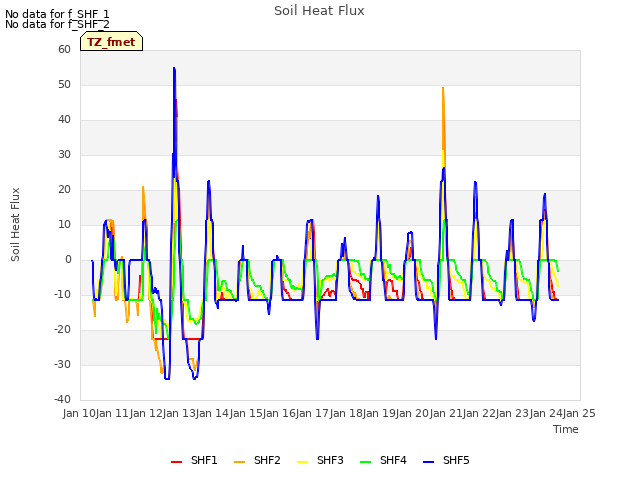Click the red SHF1 legend swatch
This screenshot has height=480, width=640.
(x=176, y=462)
